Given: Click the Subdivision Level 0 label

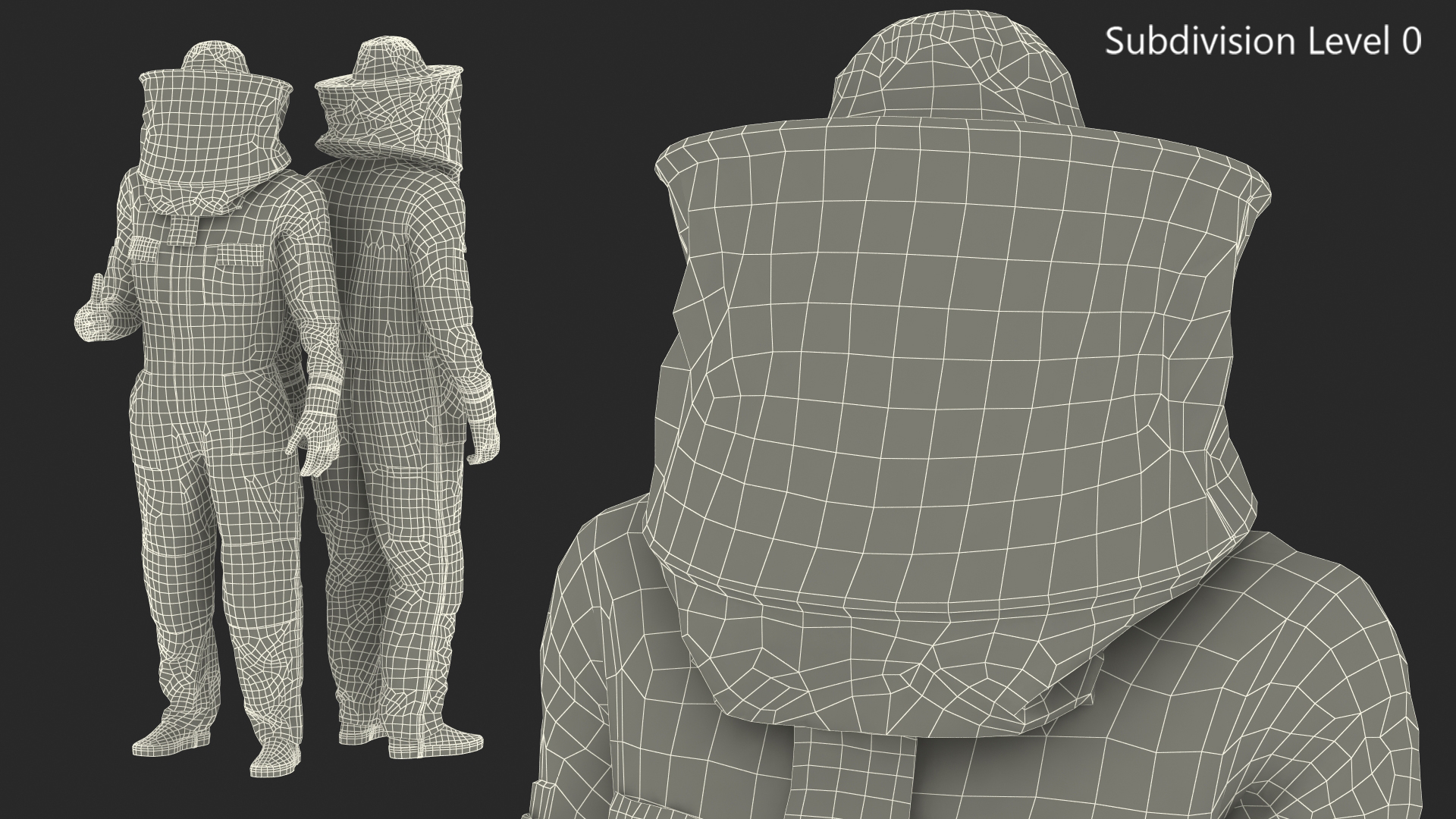Looking at the screenshot, I should (1263, 41).
